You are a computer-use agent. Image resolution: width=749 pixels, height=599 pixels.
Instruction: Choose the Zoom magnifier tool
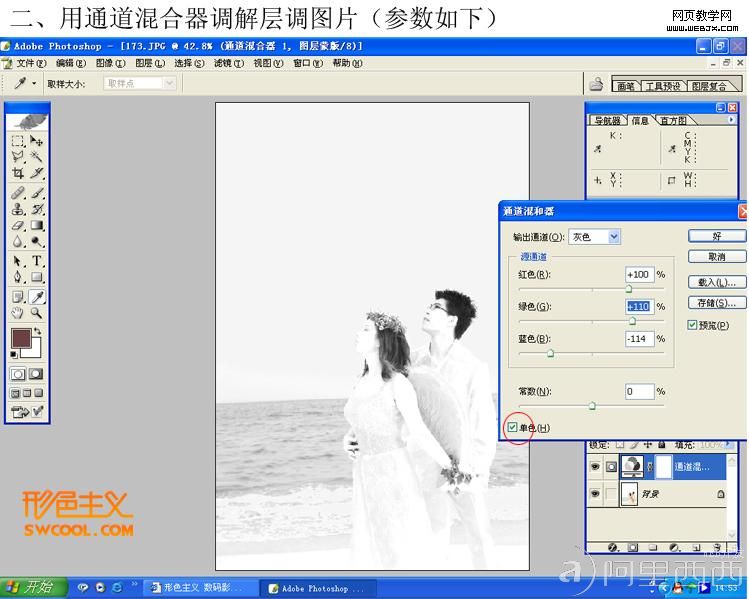[37, 312]
